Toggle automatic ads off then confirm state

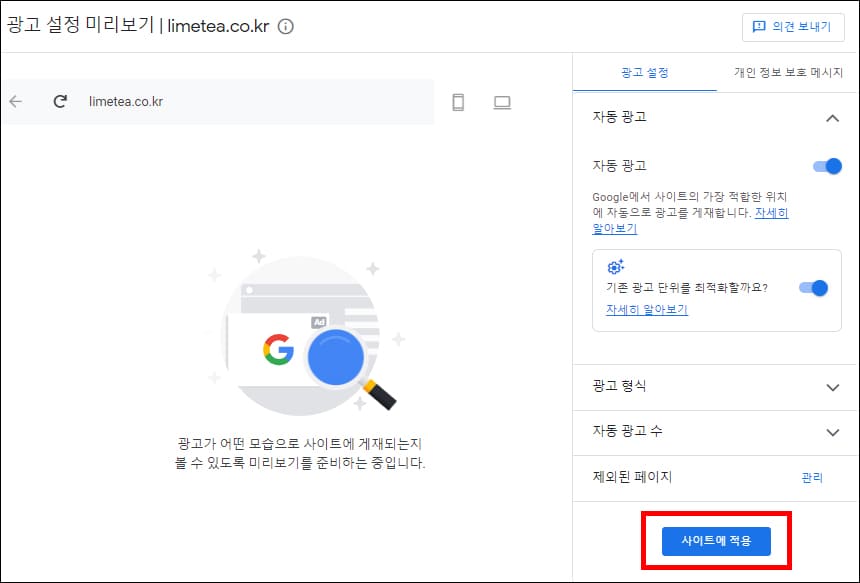(828, 166)
